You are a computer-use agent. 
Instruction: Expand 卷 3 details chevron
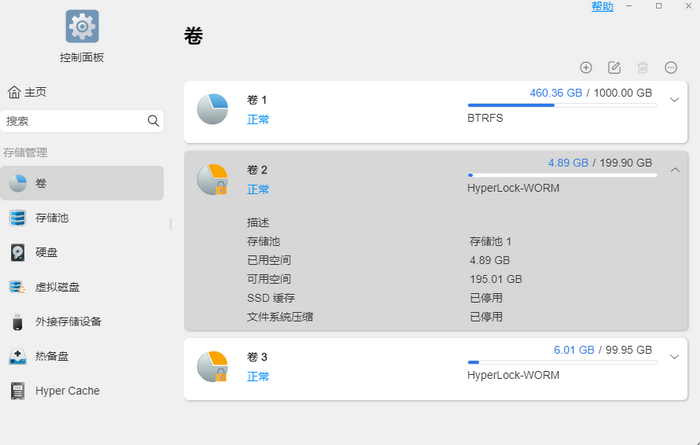(675, 357)
